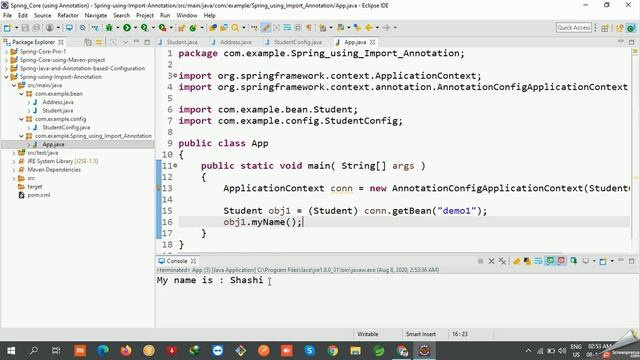
Task: Switch to Student.java editor tab
Action: click(182, 42)
